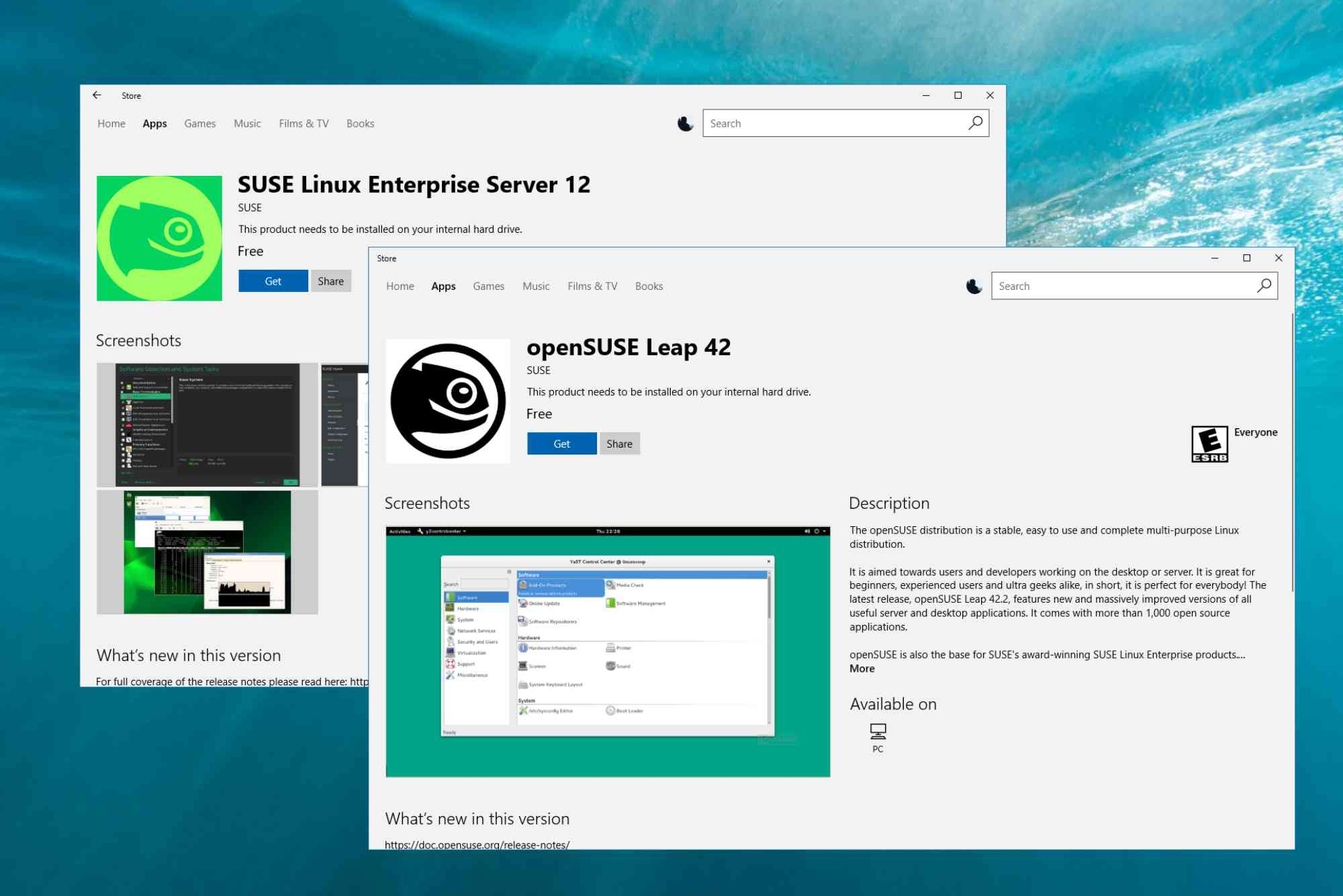
Task: Open Books tab in rear Store window
Action: (360, 123)
